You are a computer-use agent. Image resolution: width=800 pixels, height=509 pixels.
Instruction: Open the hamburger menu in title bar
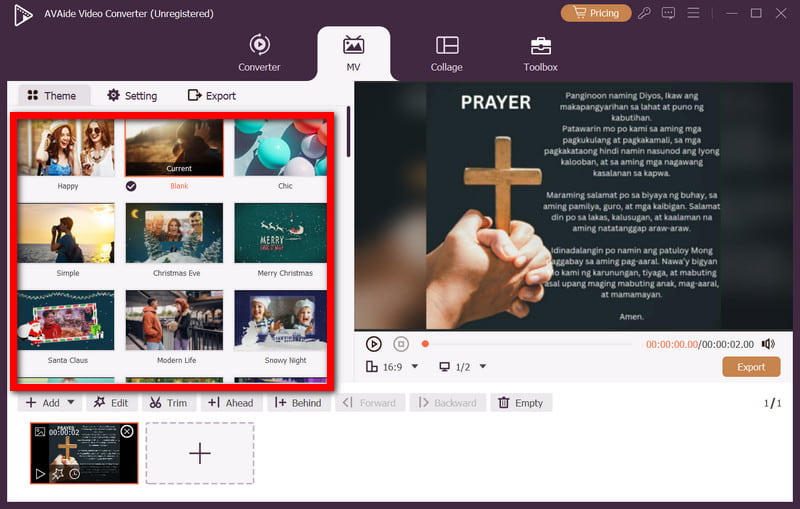691,13
